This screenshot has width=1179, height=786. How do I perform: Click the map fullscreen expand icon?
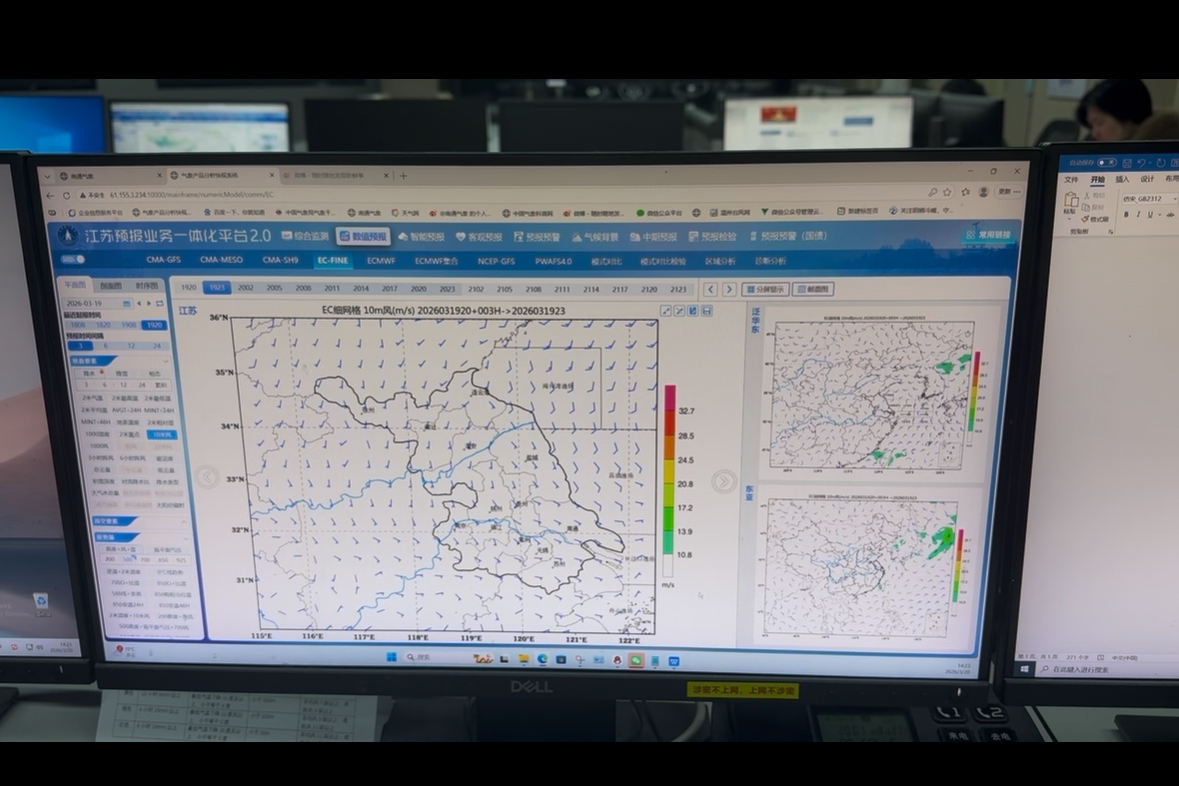point(666,312)
